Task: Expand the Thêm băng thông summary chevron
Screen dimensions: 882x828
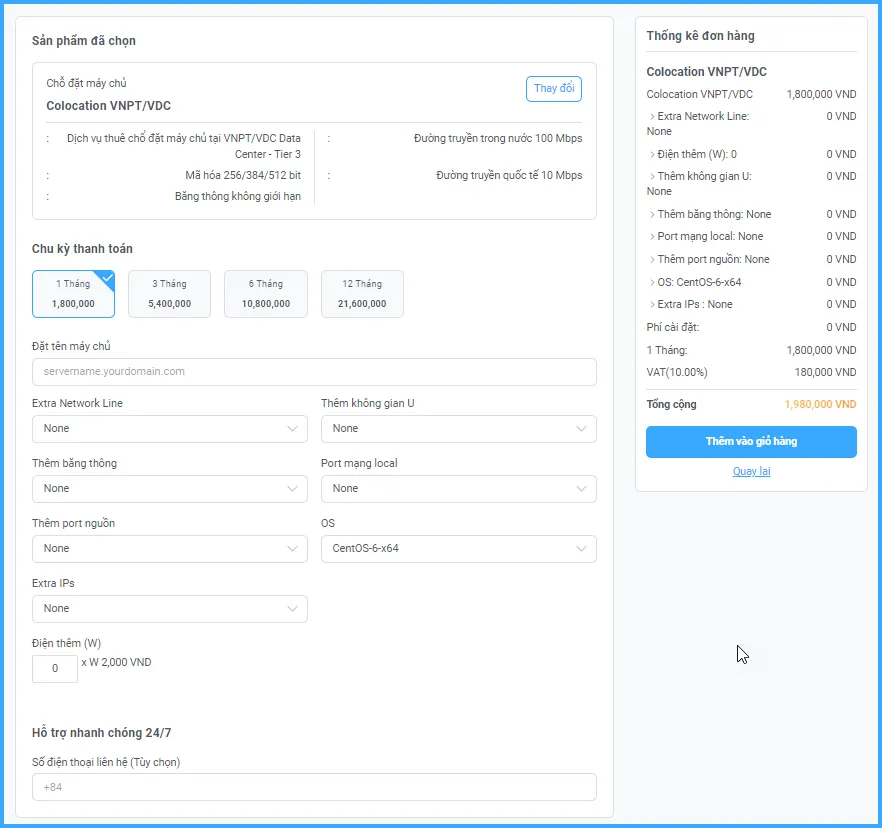Action: coord(652,215)
